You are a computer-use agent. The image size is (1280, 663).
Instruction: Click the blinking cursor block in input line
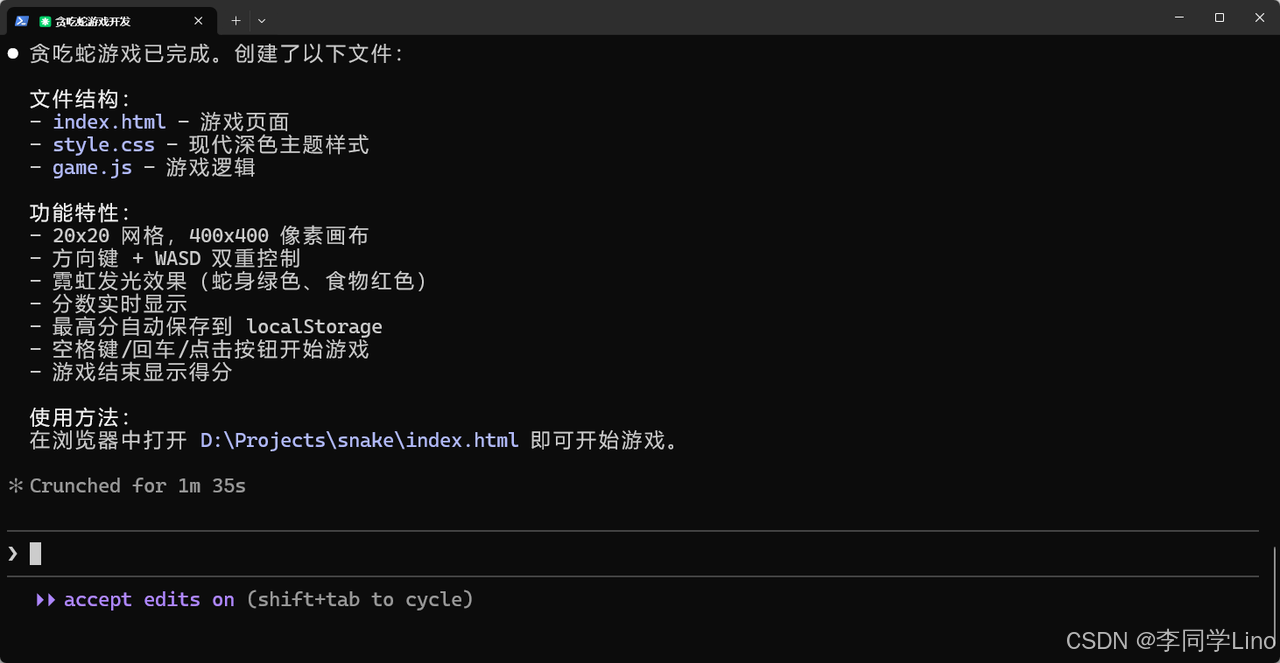pyautogui.click(x=35, y=553)
